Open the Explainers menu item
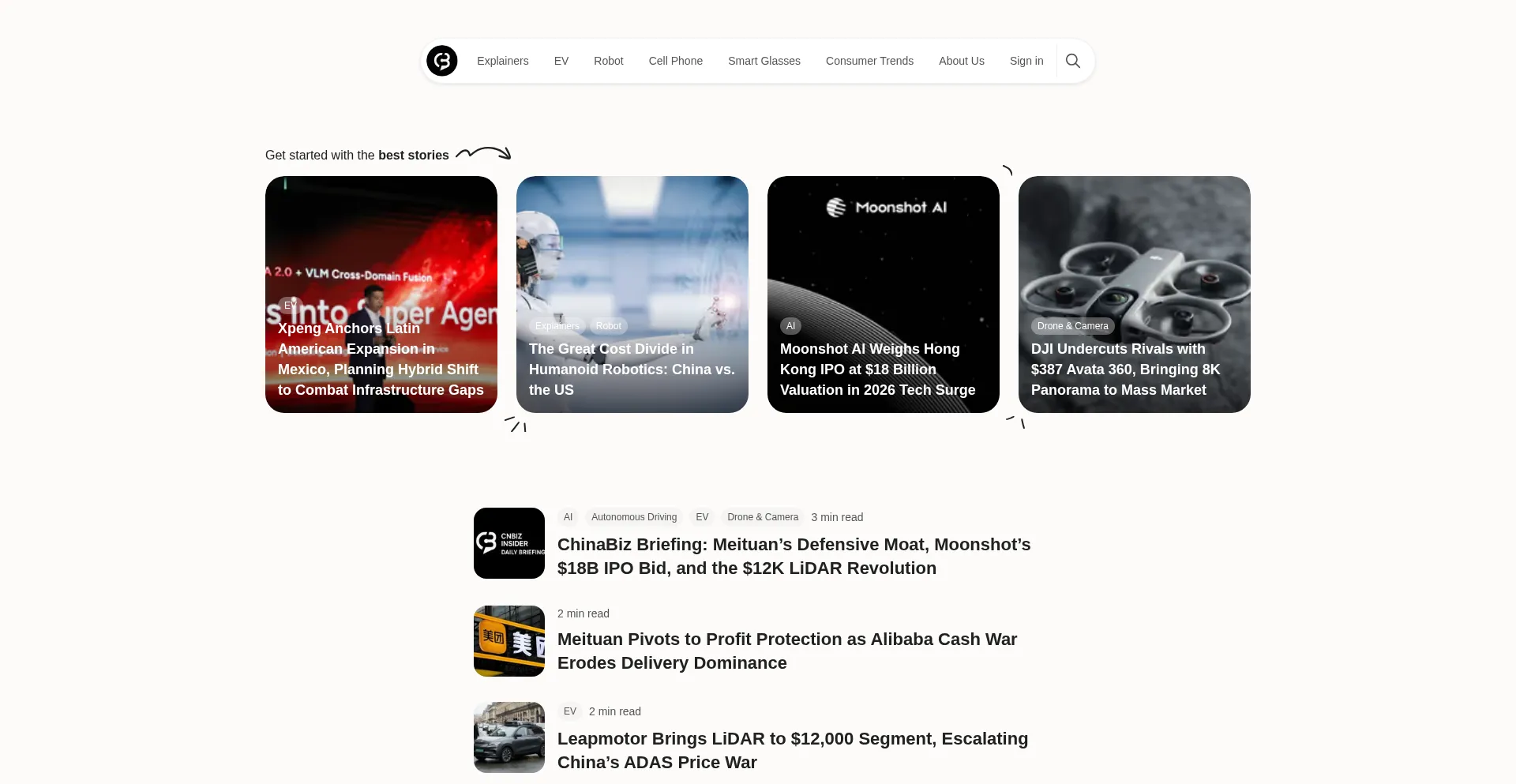 [503, 61]
